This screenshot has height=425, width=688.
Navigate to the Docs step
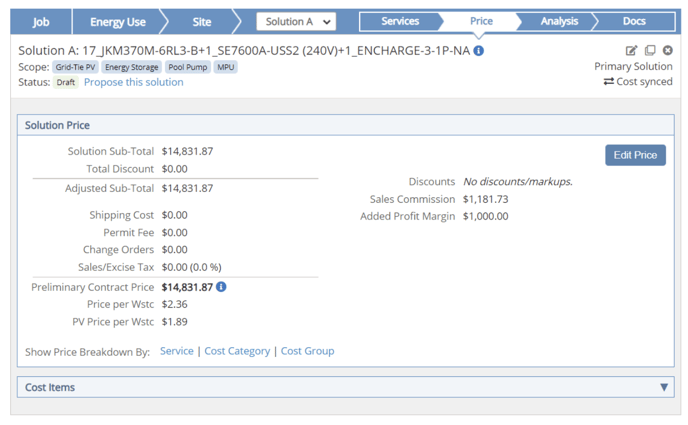pyautogui.click(x=634, y=21)
